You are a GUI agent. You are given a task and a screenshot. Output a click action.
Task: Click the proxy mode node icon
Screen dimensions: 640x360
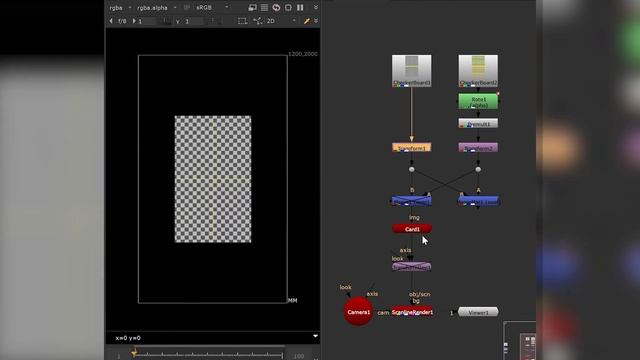pyautogui.click(x=258, y=21)
